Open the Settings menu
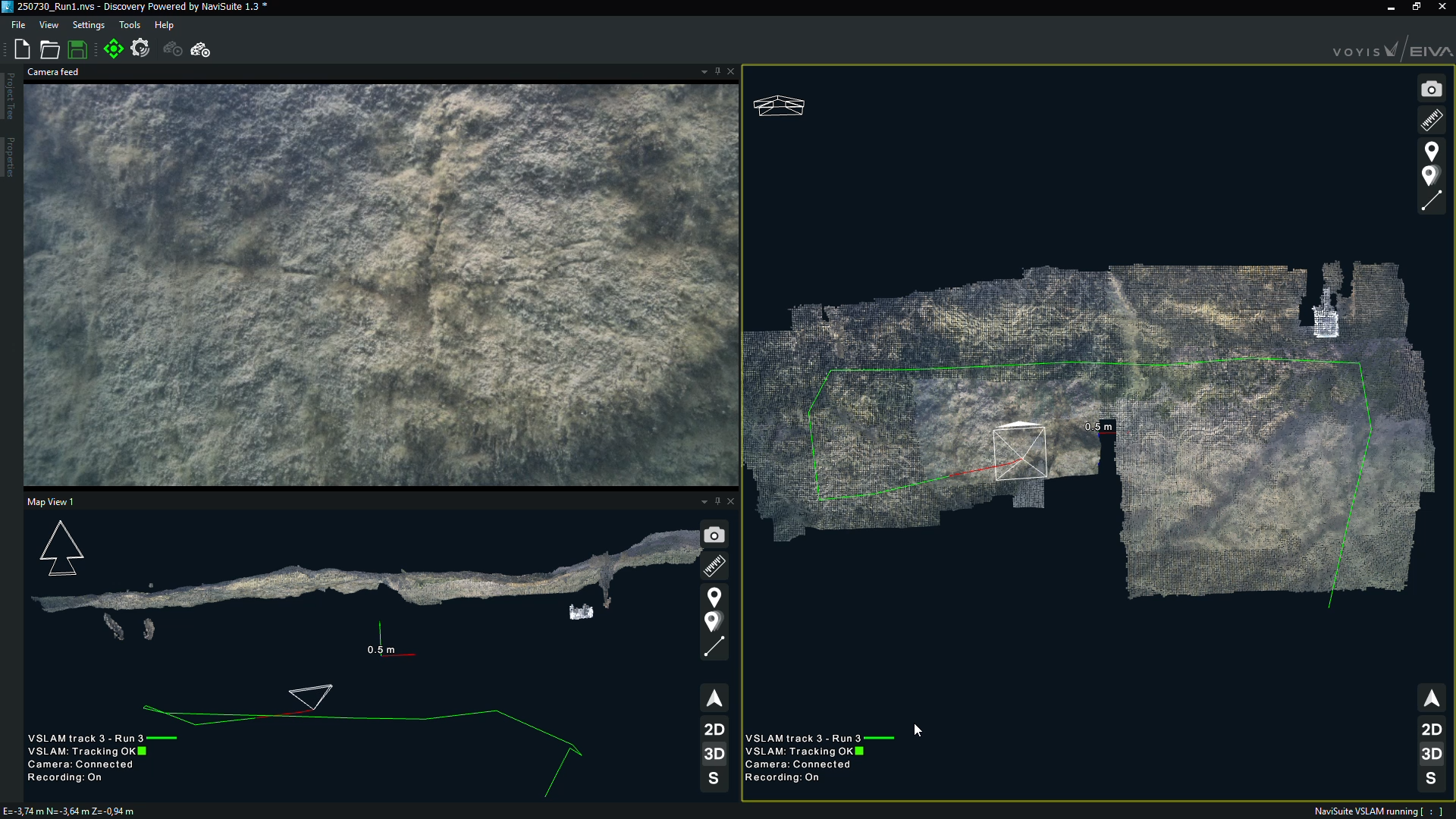Viewport: 1456px width, 819px height. click(88, 25)
